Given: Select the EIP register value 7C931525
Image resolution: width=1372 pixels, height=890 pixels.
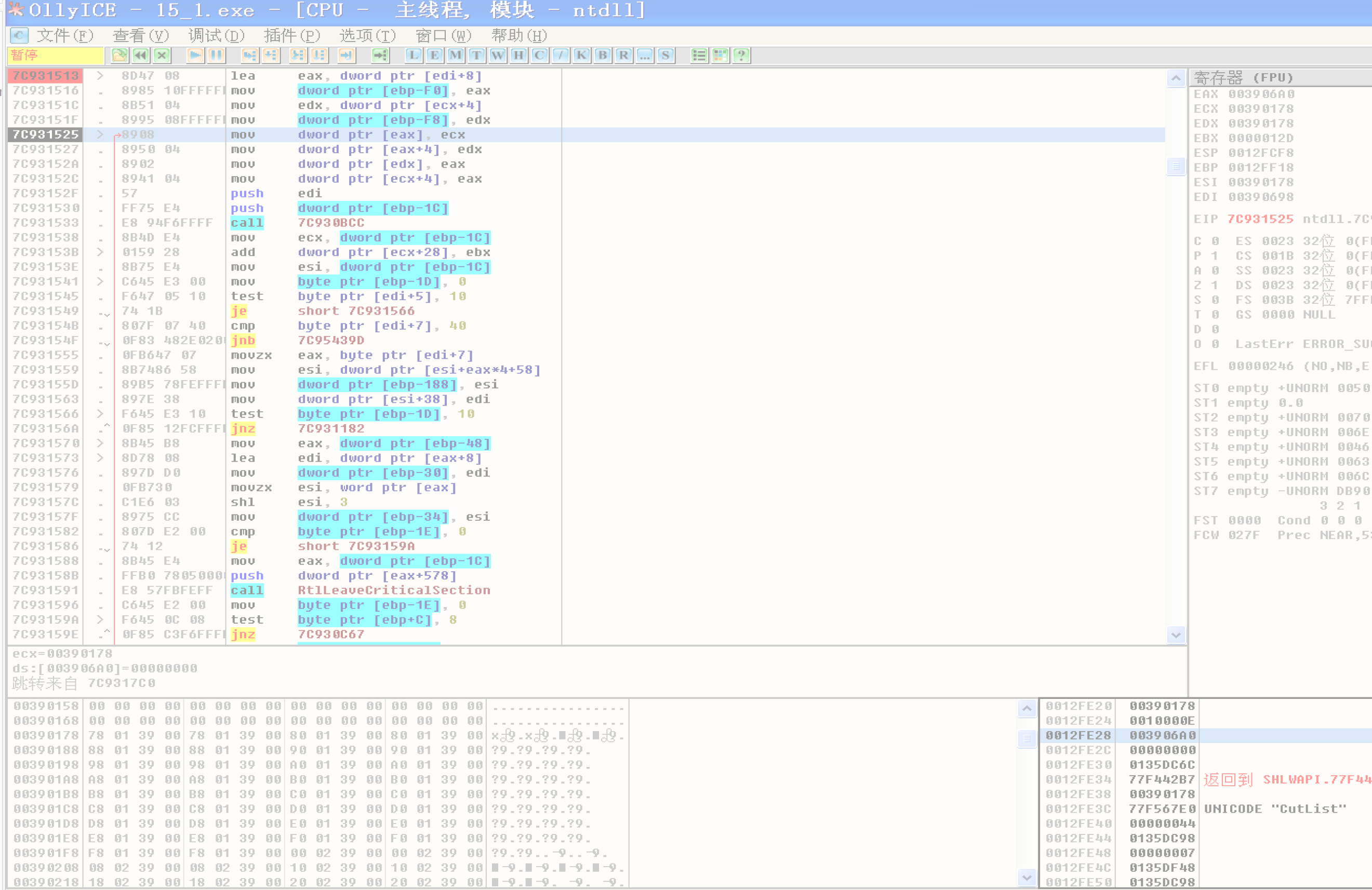Looking at the screenshot, I should coord(1260,219).
